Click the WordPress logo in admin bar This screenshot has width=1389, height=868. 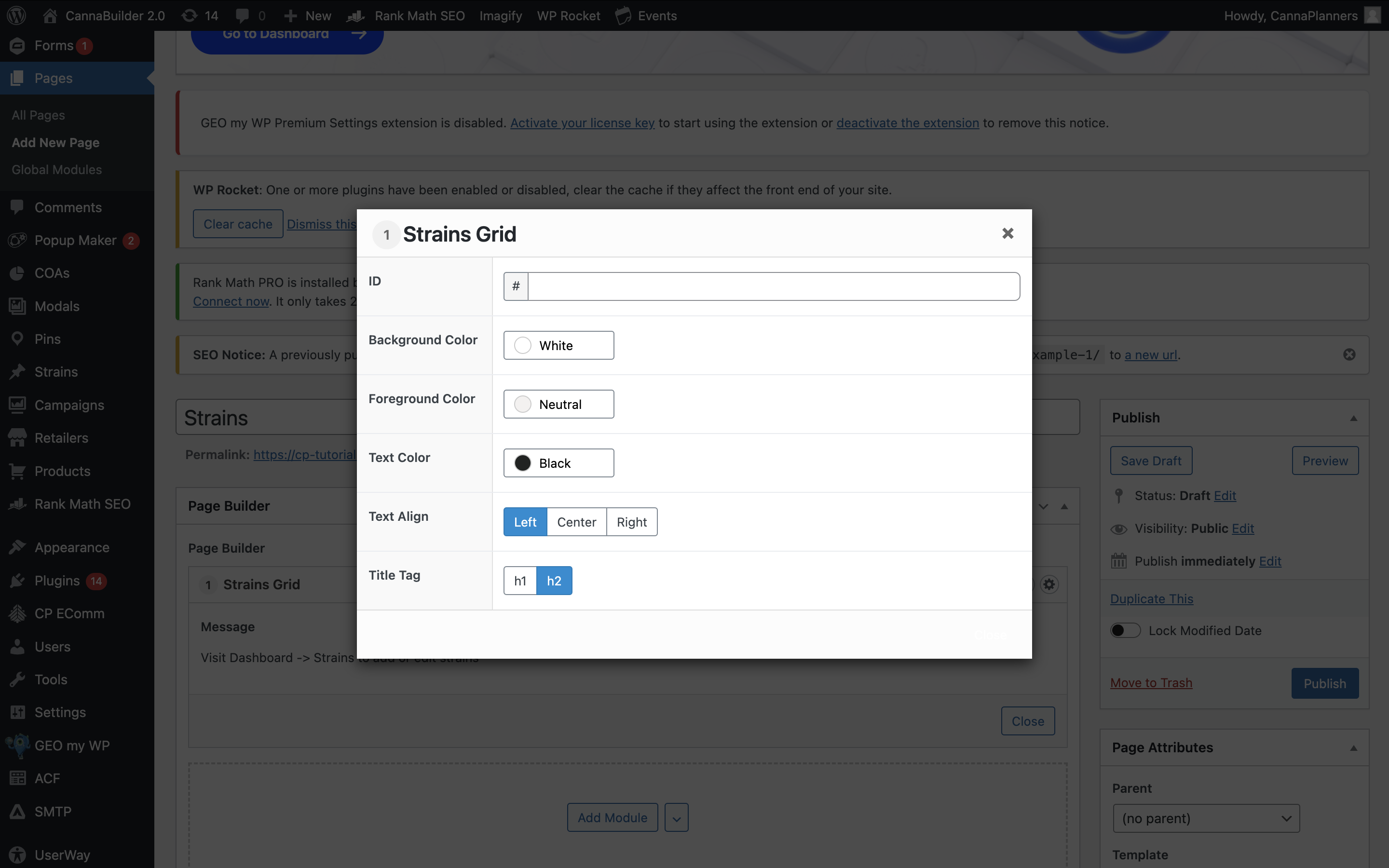(17, 15)
